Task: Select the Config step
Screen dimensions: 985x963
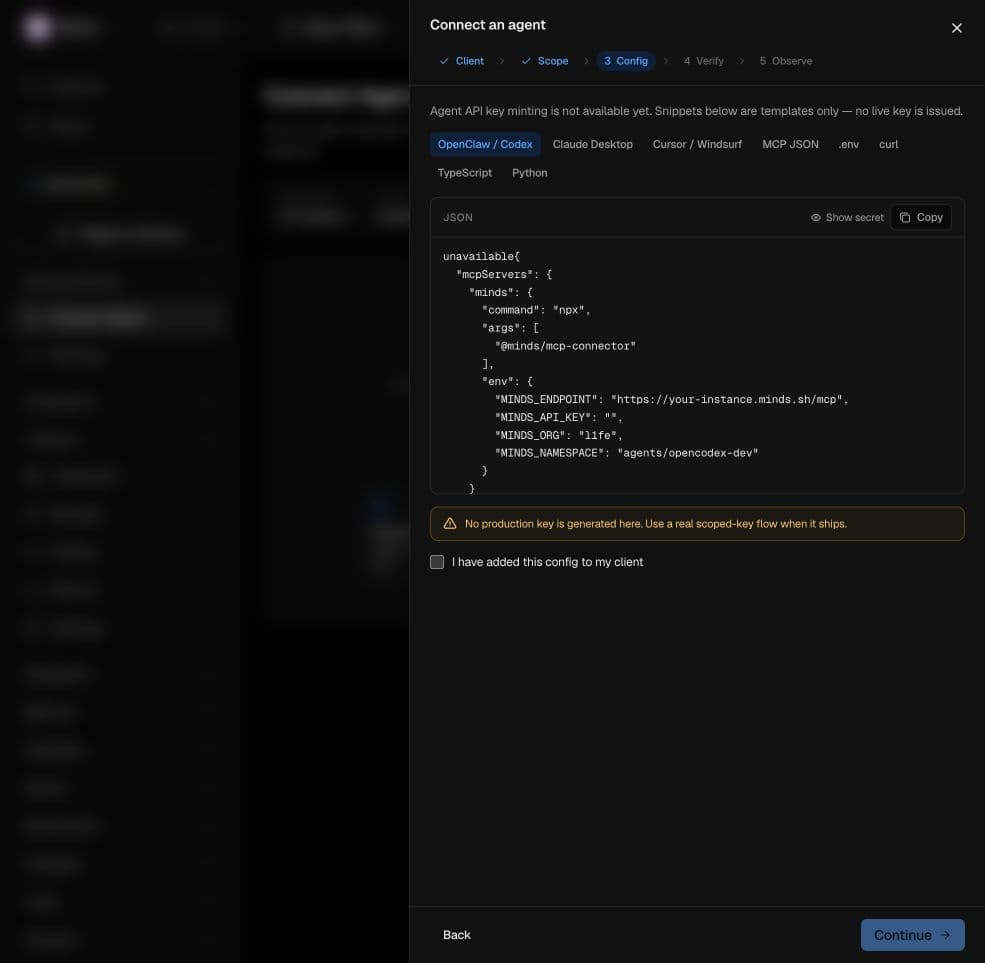Action: coord(626,61)
